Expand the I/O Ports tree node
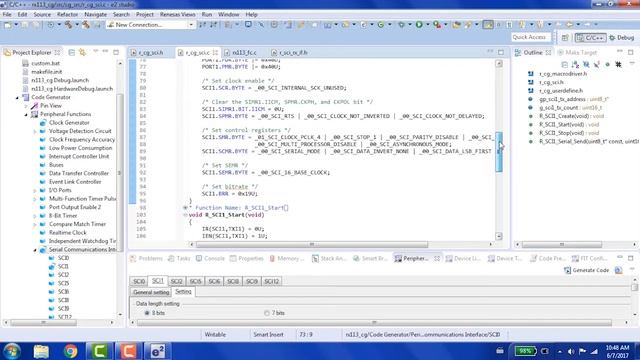640x360 pixels. pos(35,191)
